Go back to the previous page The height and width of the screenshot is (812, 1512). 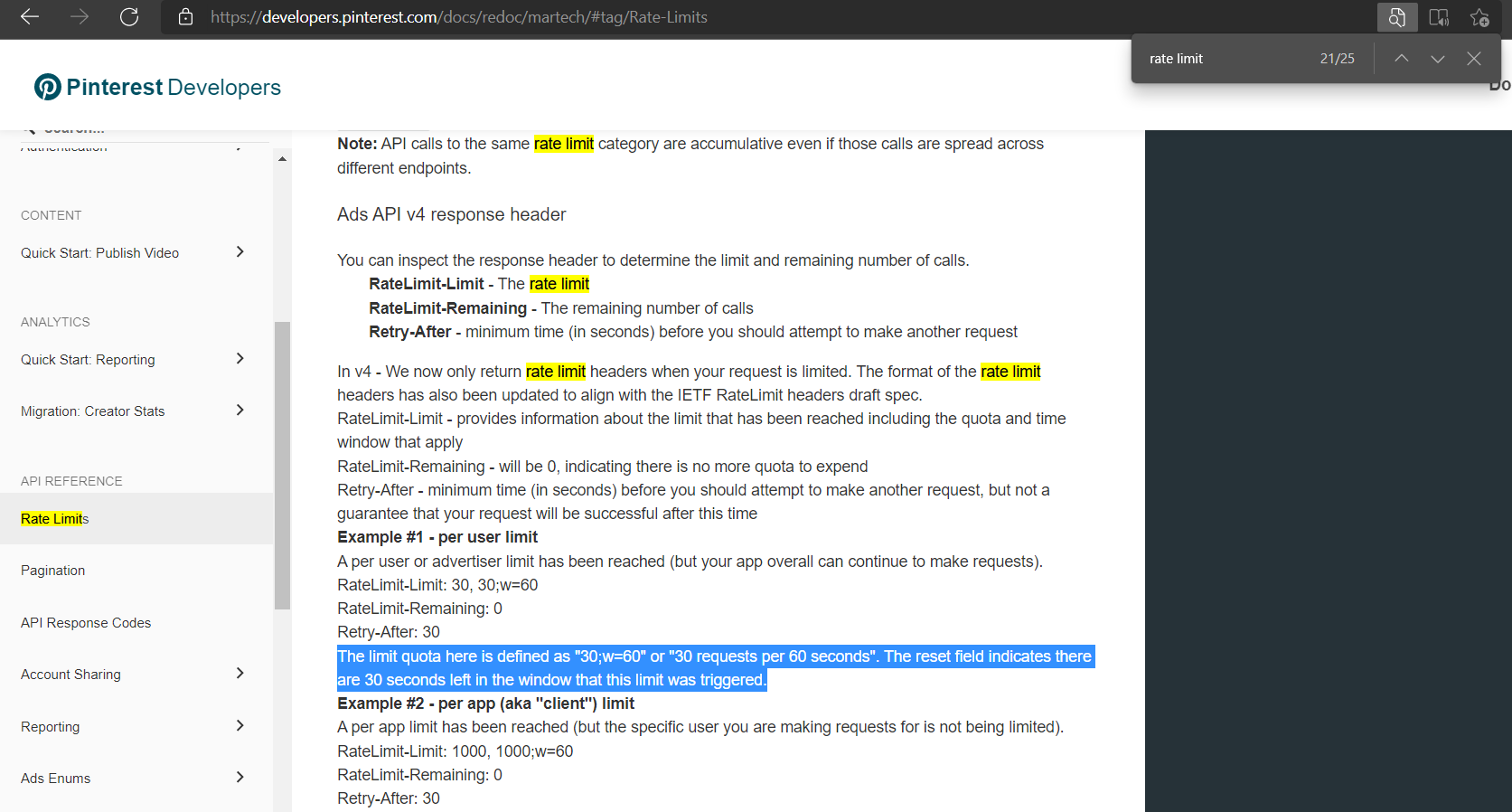tap(30, 17)
